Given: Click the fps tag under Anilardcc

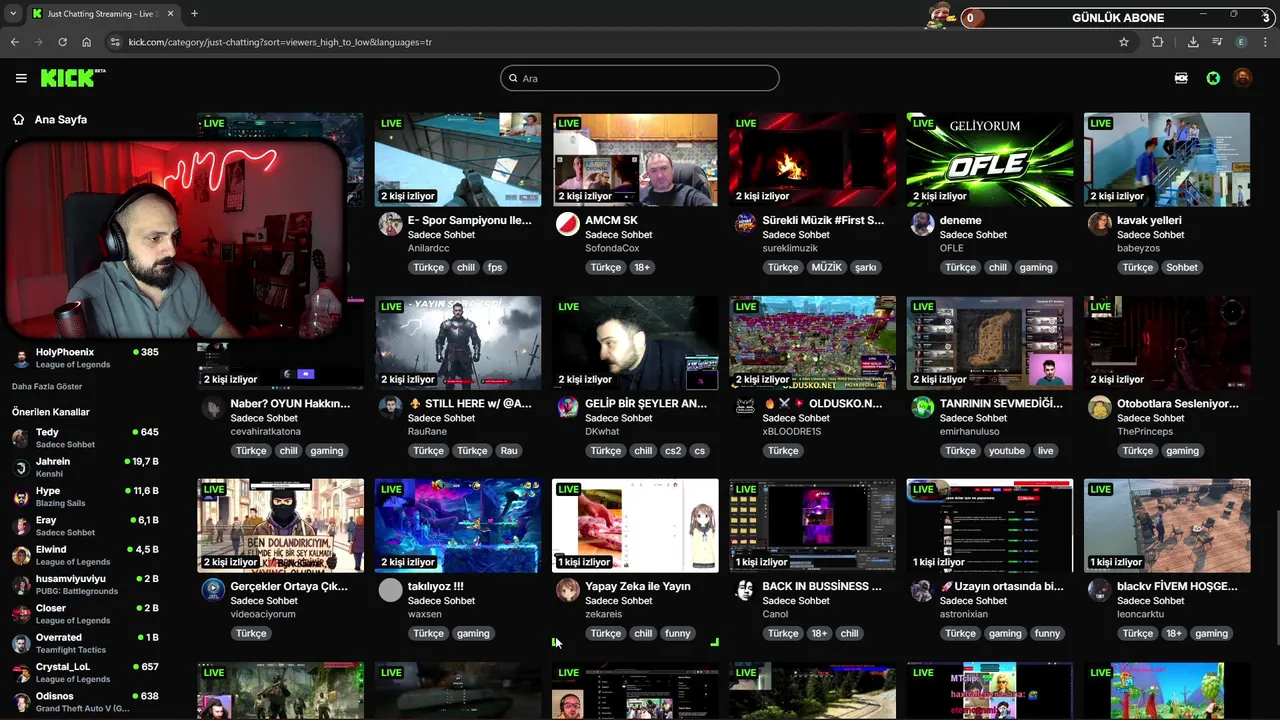Looking at the screenshot, I should (495, 267).
